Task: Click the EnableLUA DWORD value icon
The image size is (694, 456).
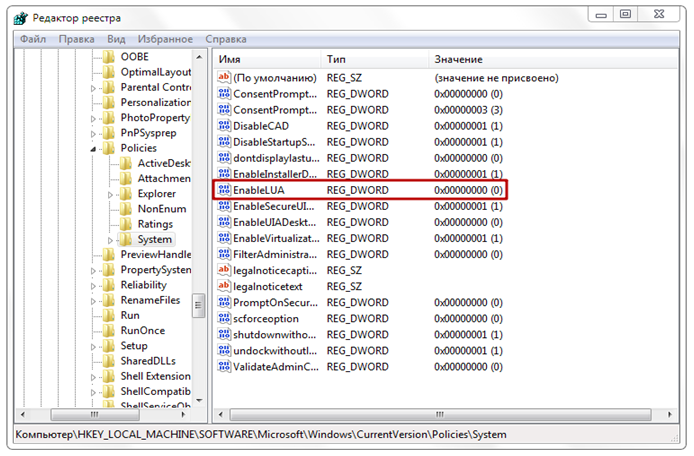Action: [x=224, y=190]
